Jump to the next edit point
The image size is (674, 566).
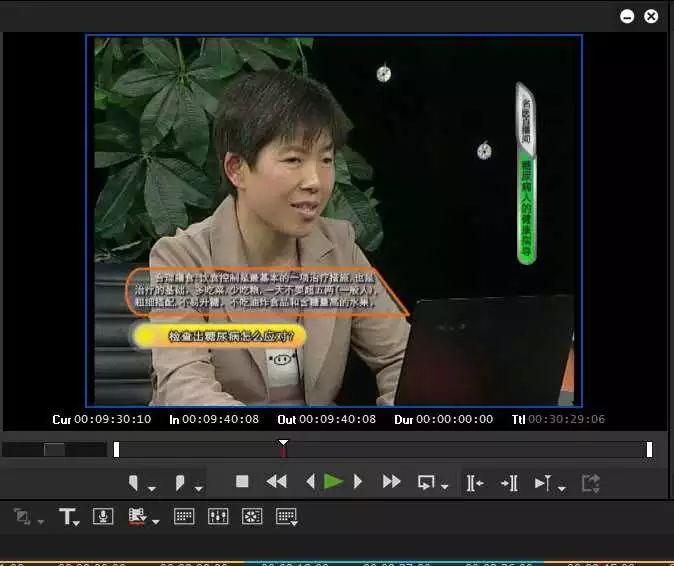[x=509, y=483]
